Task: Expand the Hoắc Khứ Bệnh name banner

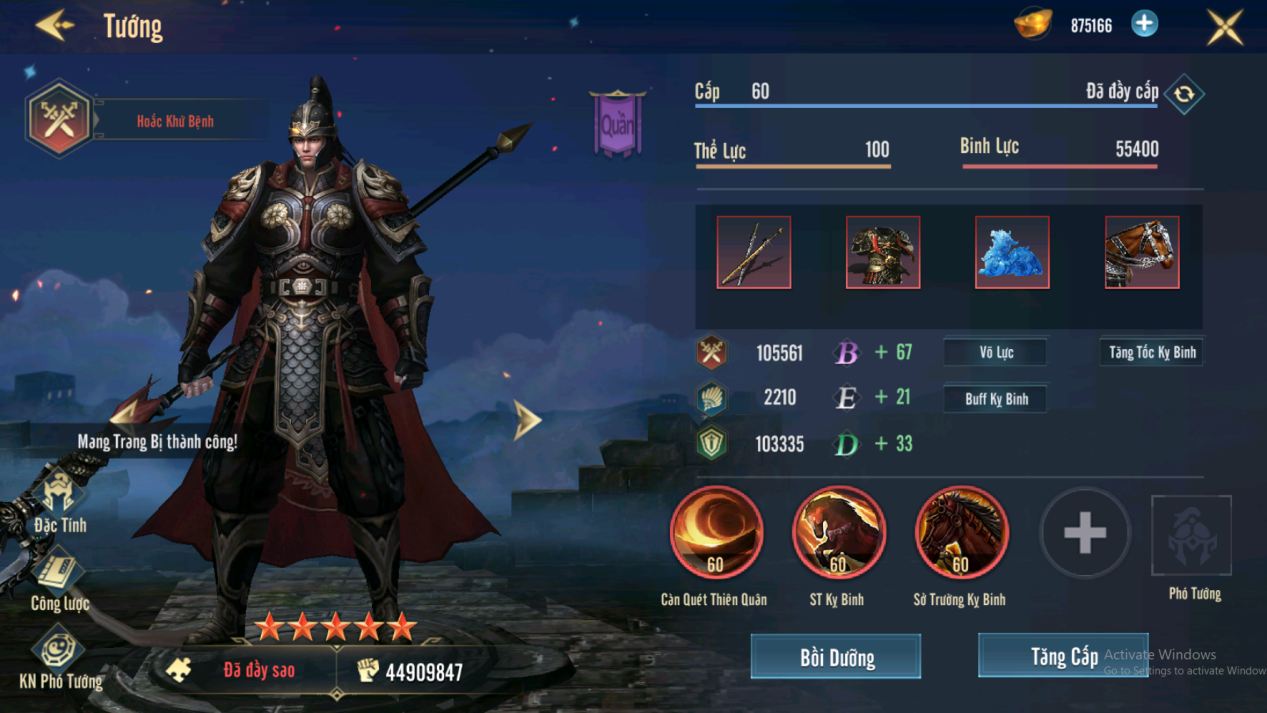Action: click(175, 121)
